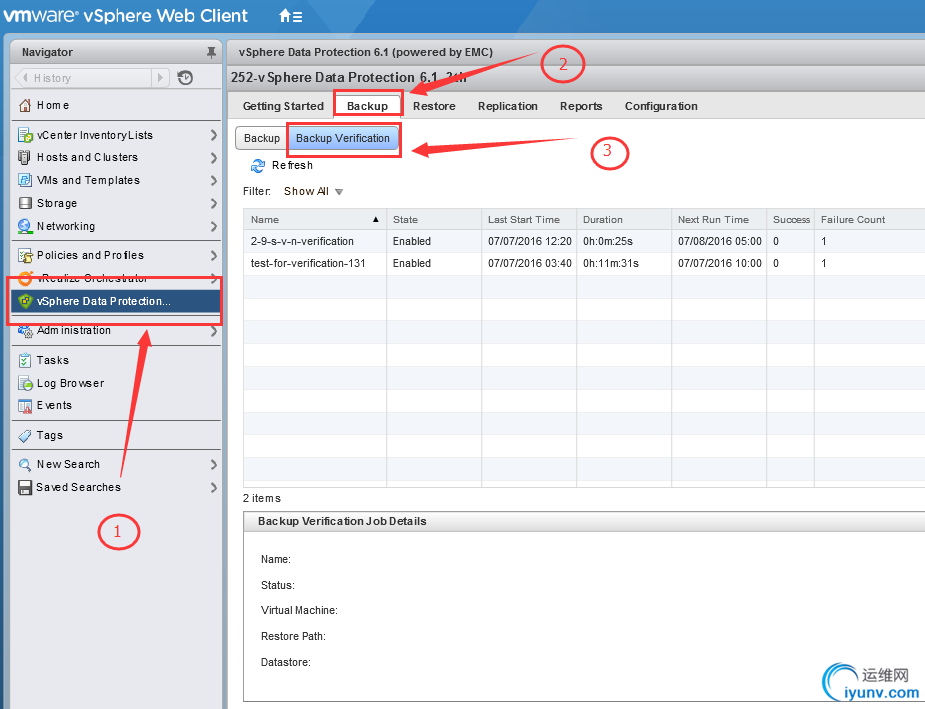This screenshot has width=925, height=709.
Task: Select the New Search magnifier icon
Action: [25, 465]
